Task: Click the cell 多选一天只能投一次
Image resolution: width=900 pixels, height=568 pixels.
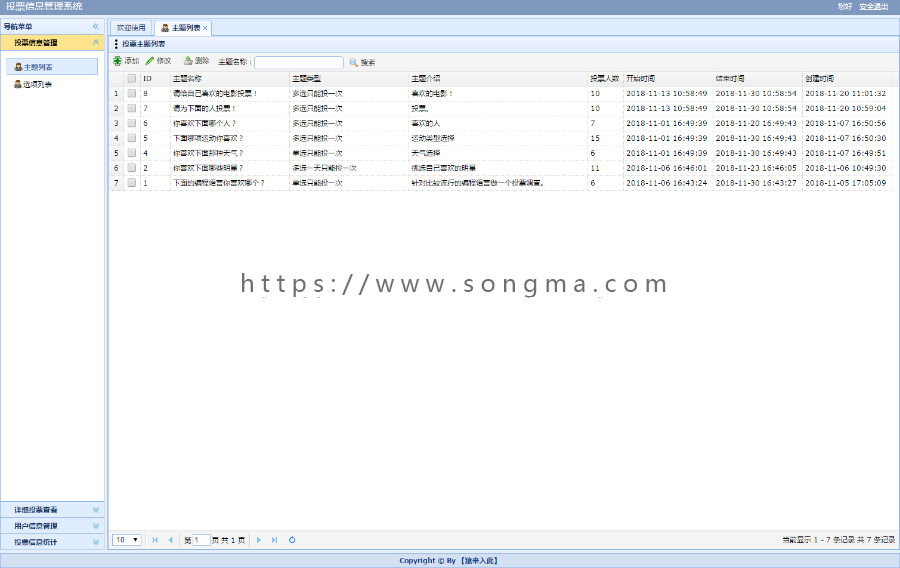Action: click(x=324, y=168)
